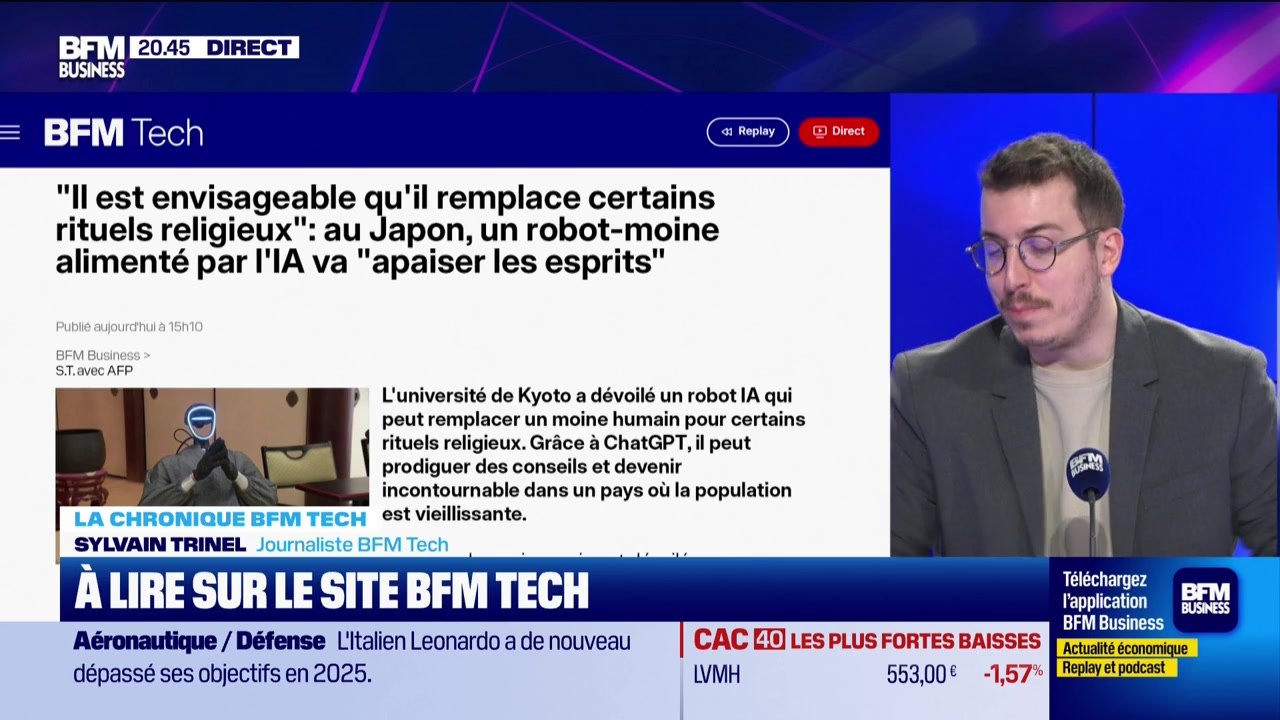Click the 'Aéronautique / Défense' ticker category
1280x720 pixels.
(199, 641)
